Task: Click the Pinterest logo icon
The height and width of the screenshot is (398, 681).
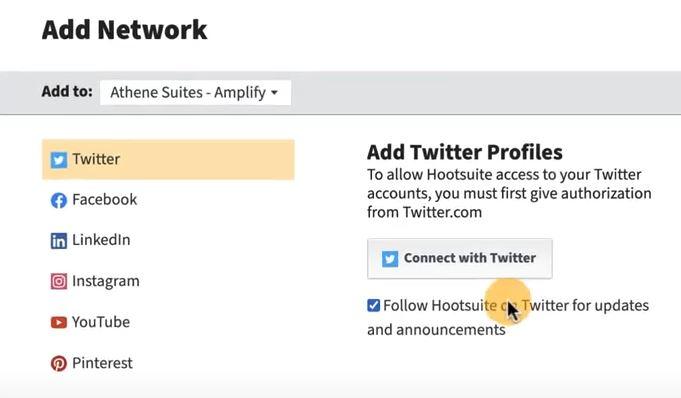Action: coord(59,363)
